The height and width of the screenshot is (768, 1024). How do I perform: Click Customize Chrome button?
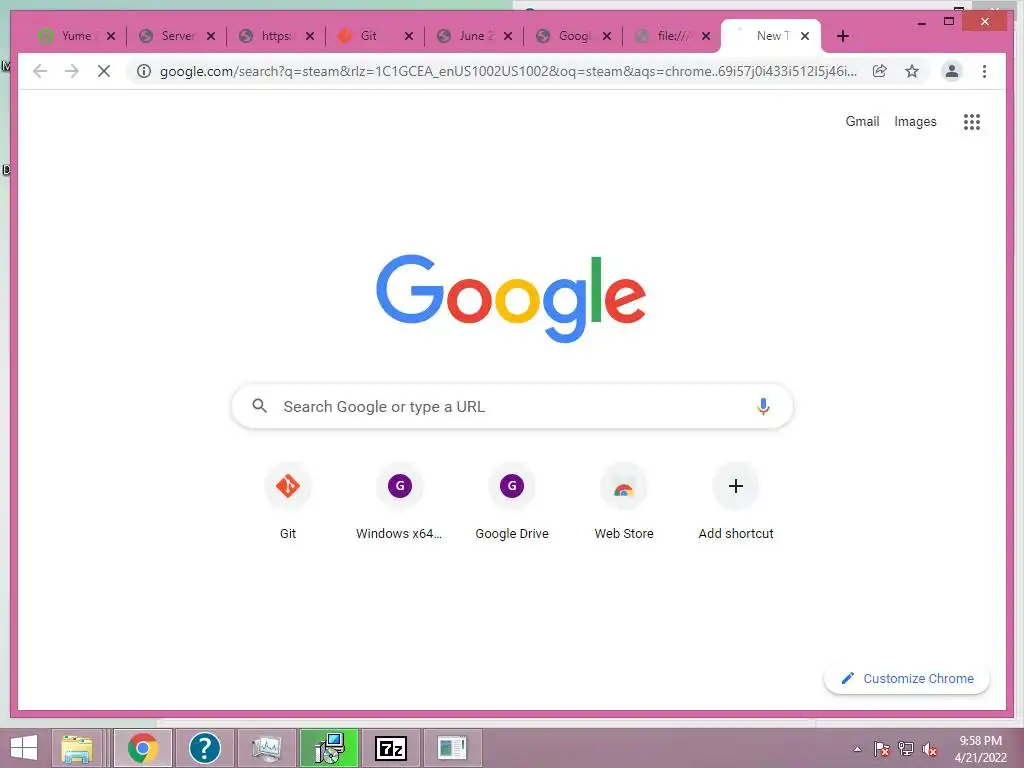(x=907, y=679)
